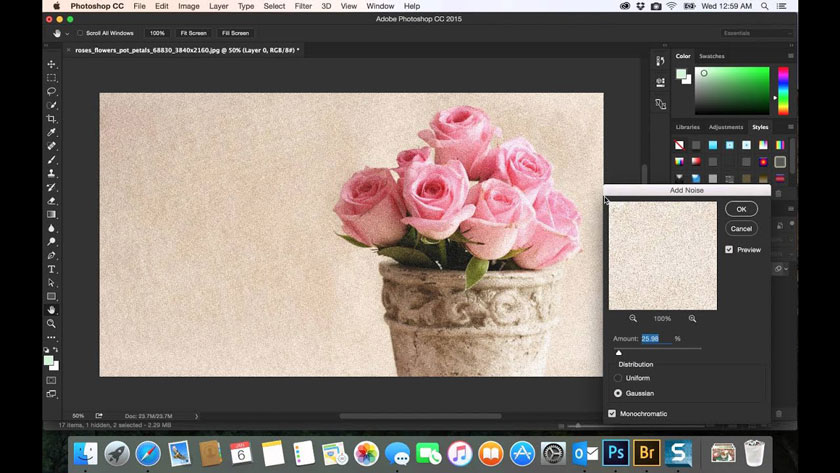Zoom out the Add Noise preview
This screenshot has height=473, width=840.
coord(633,318)
